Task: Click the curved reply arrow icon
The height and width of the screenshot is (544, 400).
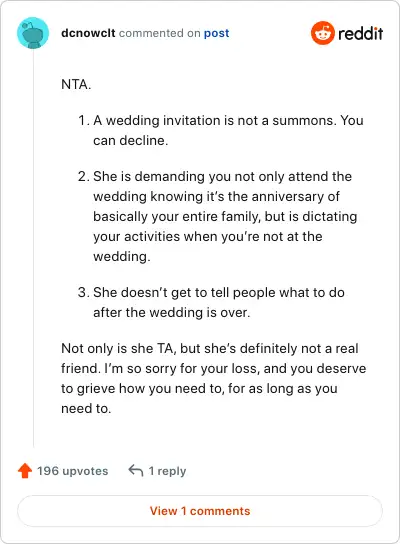Action: pyautogui.click(x=136, y=470)
